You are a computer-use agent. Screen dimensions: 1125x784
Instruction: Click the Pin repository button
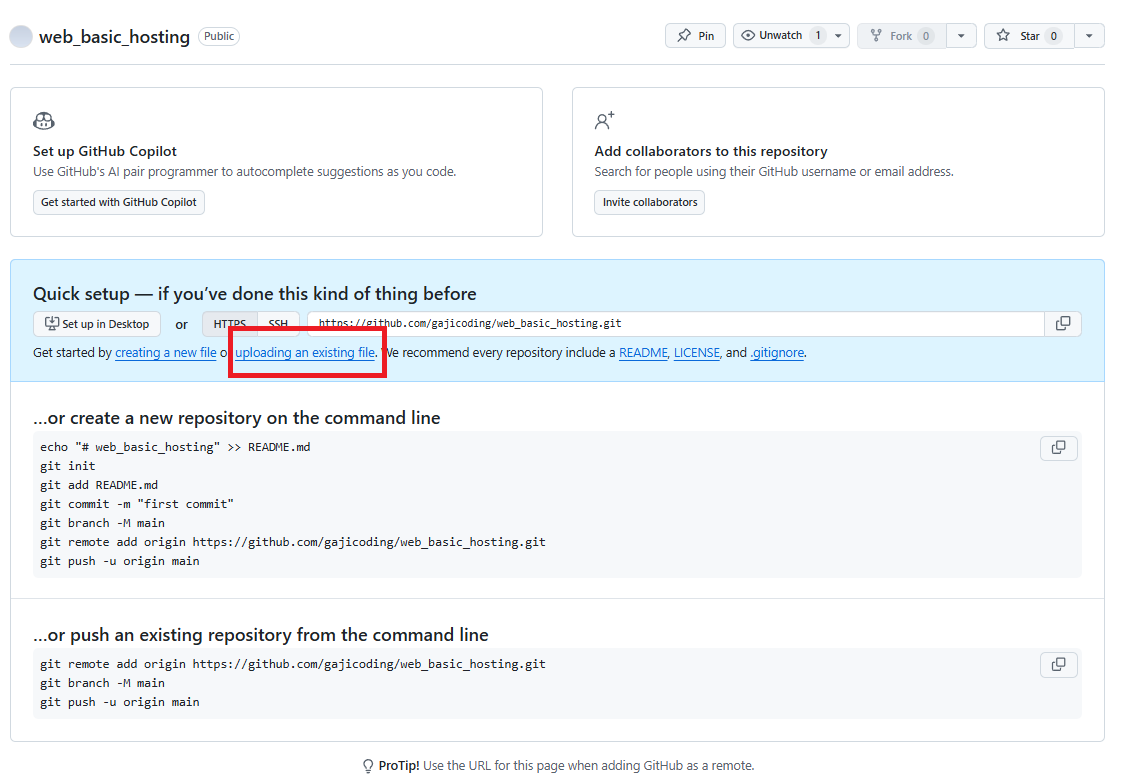[x=695, y=36]
